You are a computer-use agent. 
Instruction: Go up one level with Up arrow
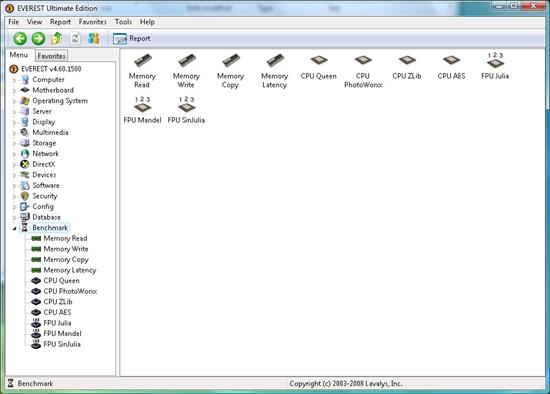[x=56, y=39]
